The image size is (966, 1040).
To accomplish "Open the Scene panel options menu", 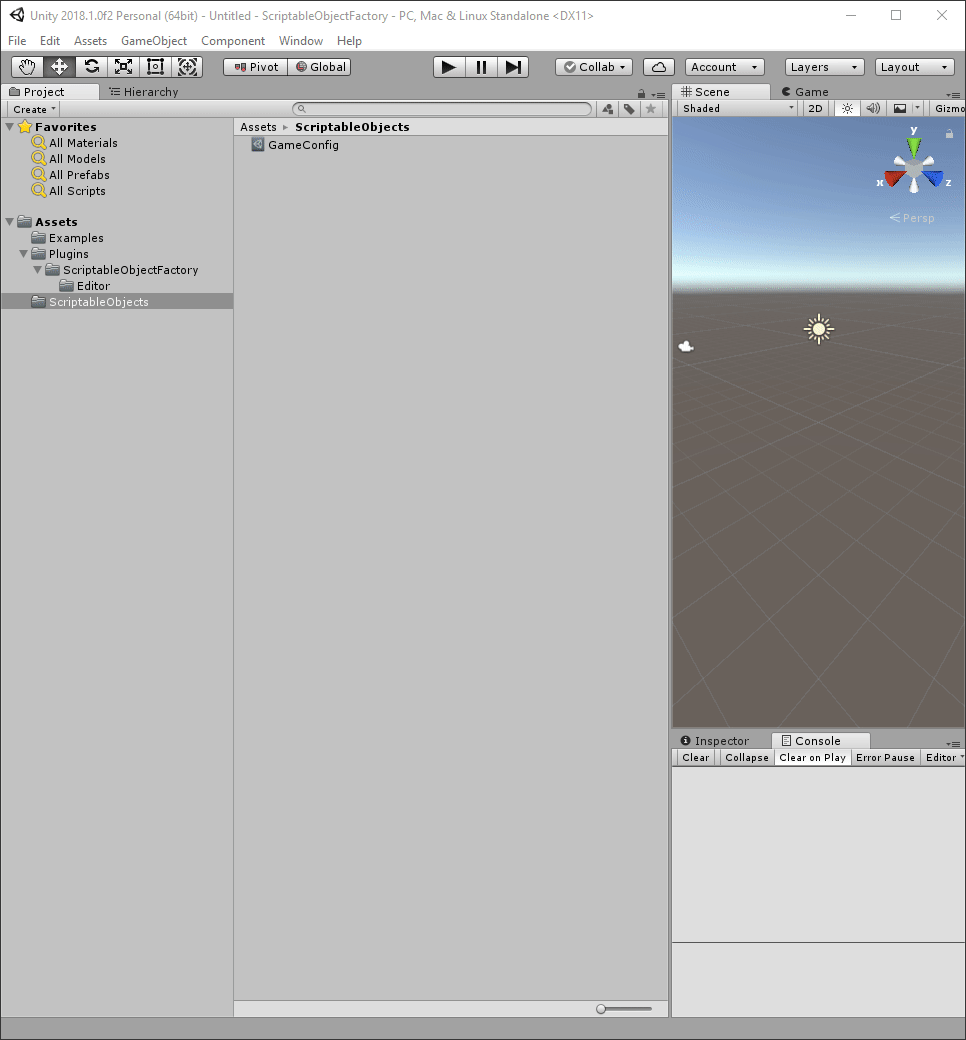I will tap(953, 94).
